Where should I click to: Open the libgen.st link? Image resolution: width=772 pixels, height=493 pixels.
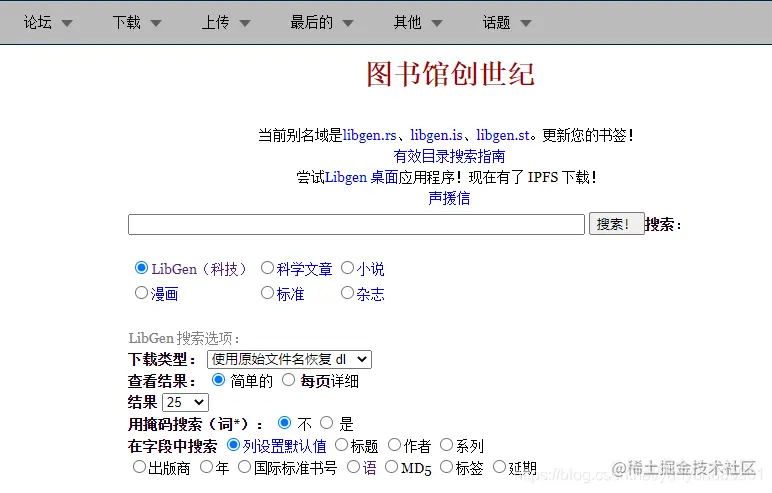click(x=503, y=135)
